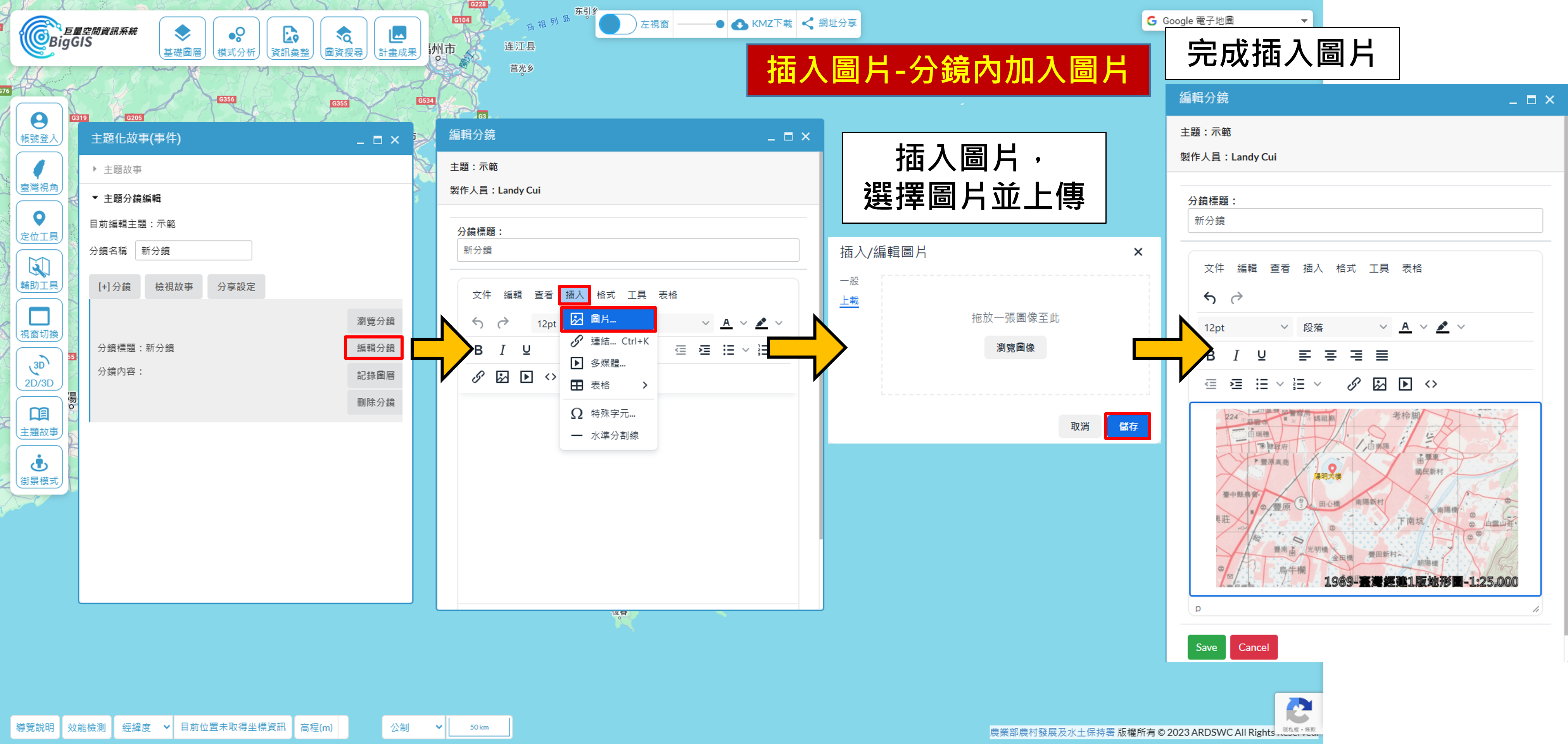Open the 插入 menu in editor
The image size is (1568, 744).
click(x=574, y=295)
